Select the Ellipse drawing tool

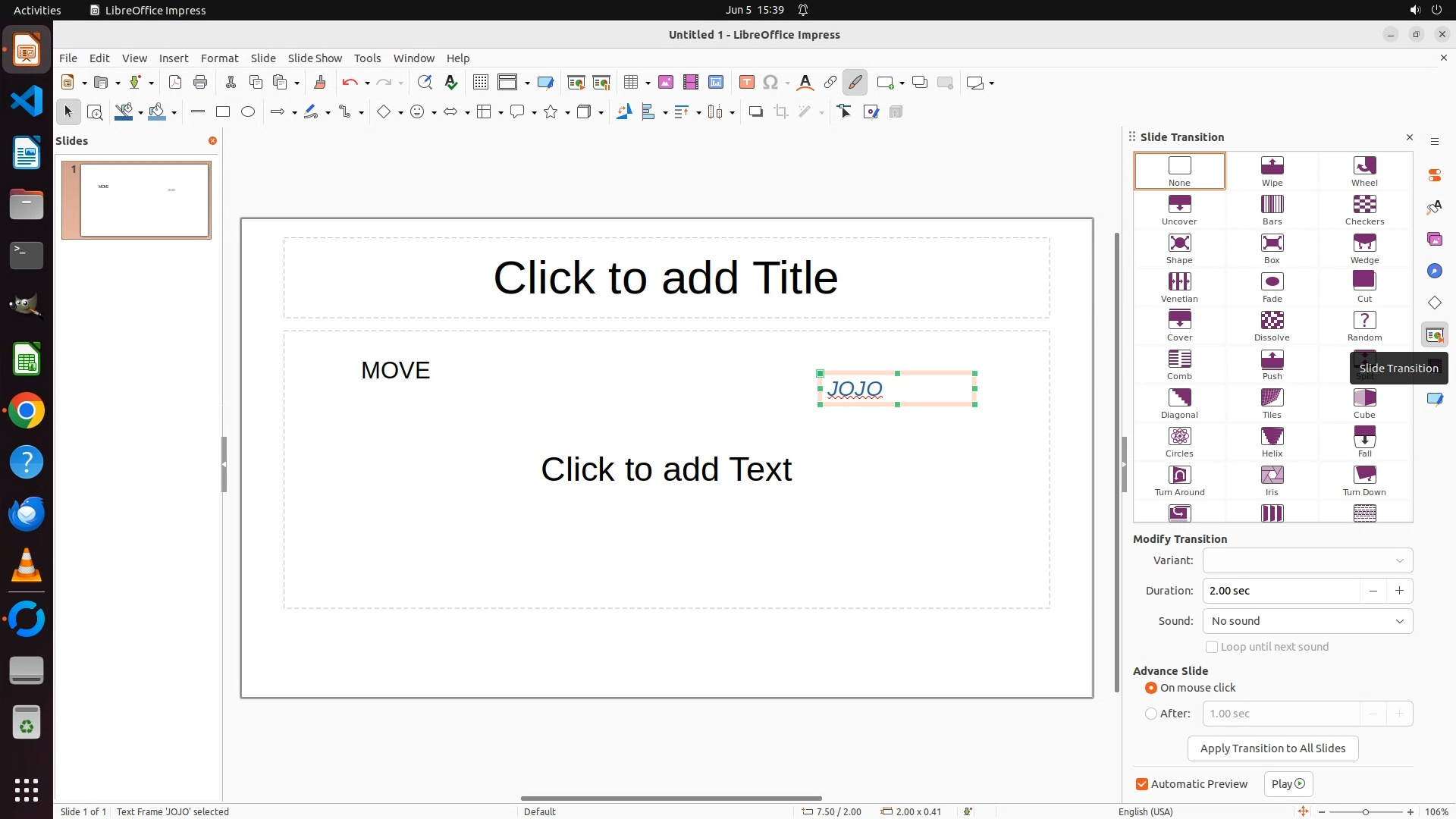[248, 112]
